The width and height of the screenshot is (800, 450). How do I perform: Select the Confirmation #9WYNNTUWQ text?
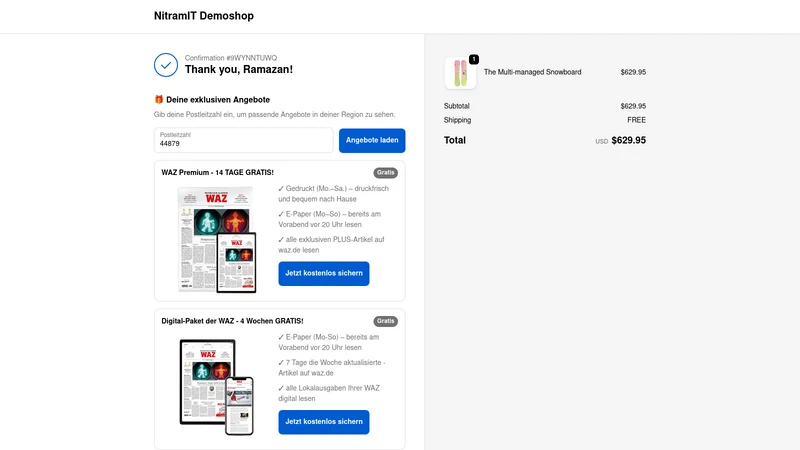(x=231, y=58)
